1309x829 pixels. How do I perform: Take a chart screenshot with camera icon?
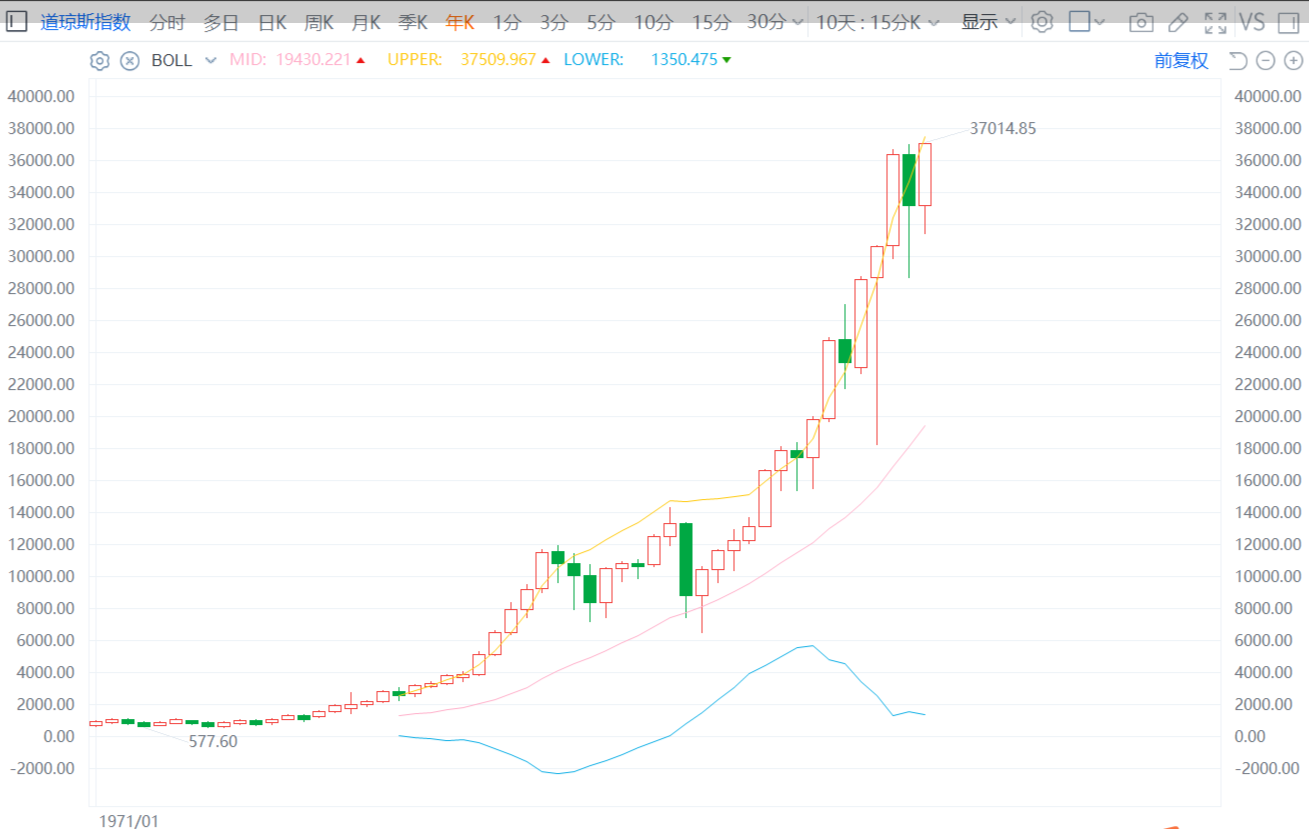pyautogui.click(x=1141, y=22)
